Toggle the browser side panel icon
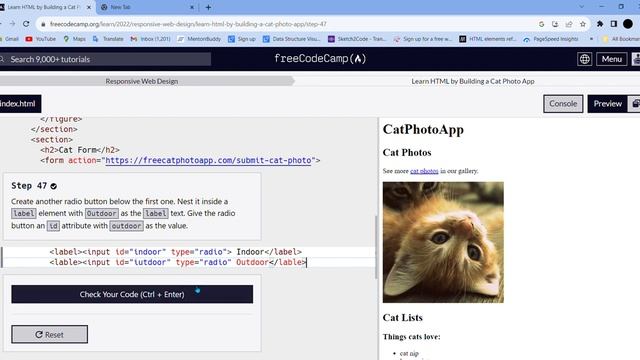This screenshot has height=360, width=640. pyautogui.click(x=613, y=24)
